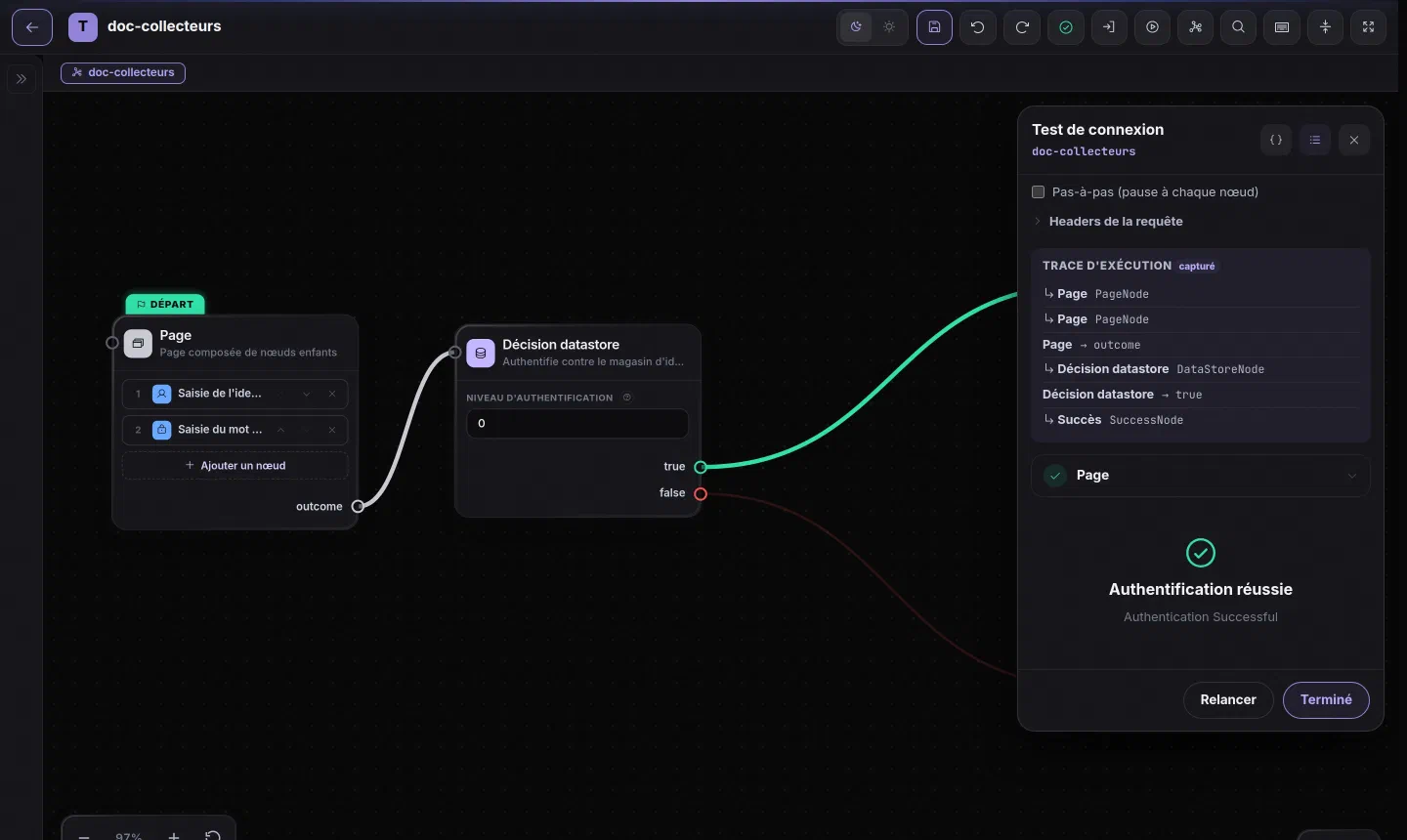Image resolution: width=1407 pixels, height=840 pixels.
Task: Click the Page node database-window icon
Action: (x=138, y=344)
